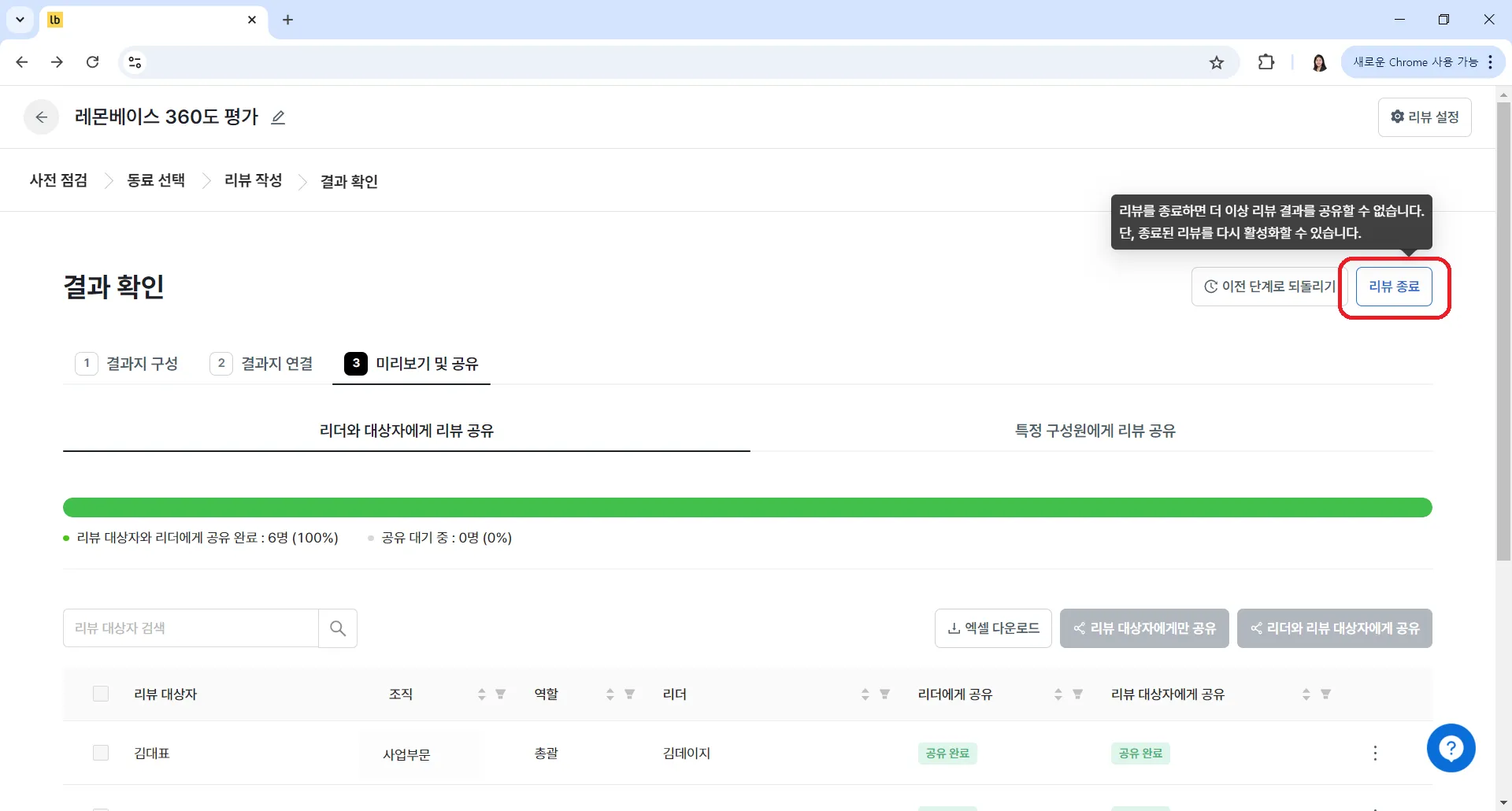
Task: Select 미리보기 및 공유 tab
Action: [411, 364]
